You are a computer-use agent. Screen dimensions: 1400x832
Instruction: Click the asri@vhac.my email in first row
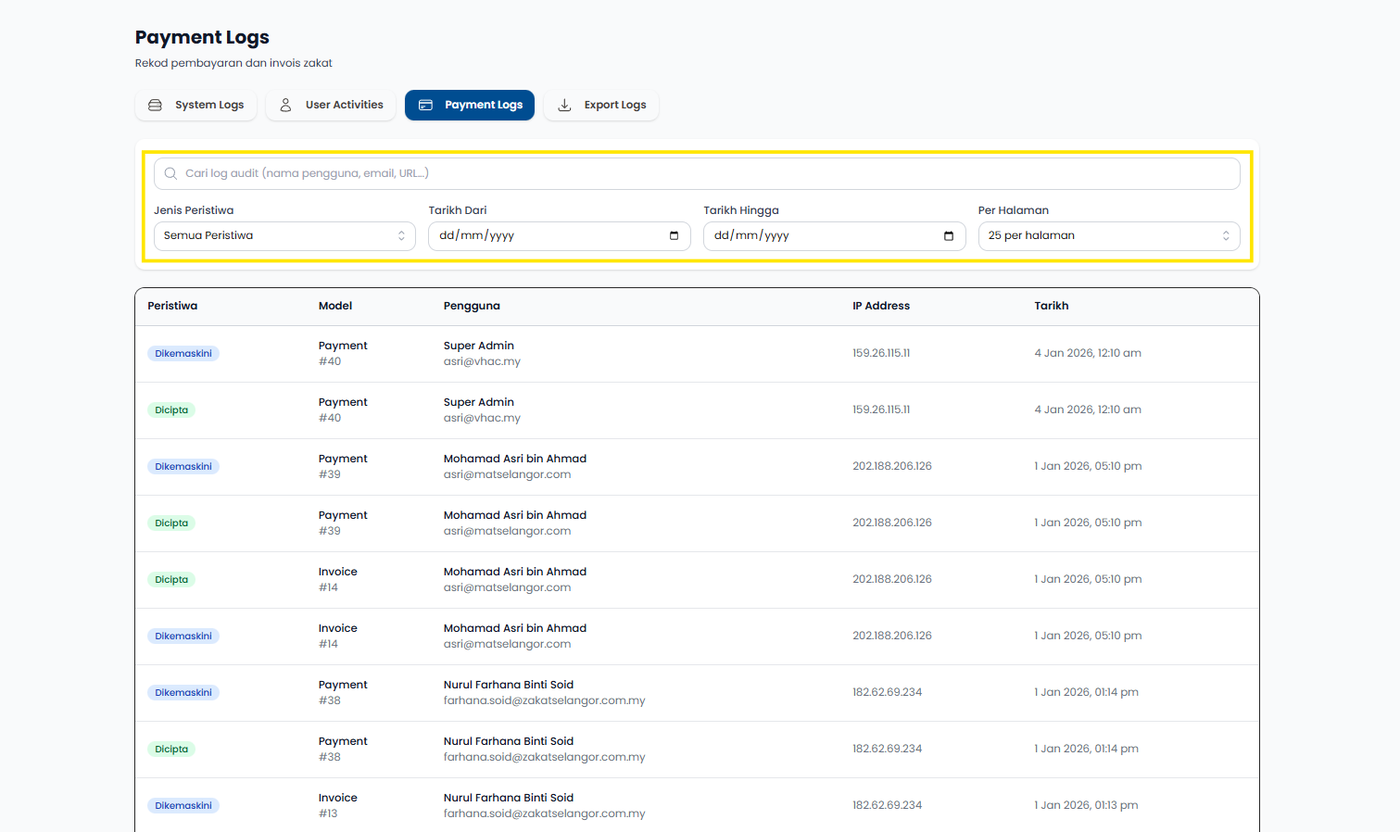point(481,362)
